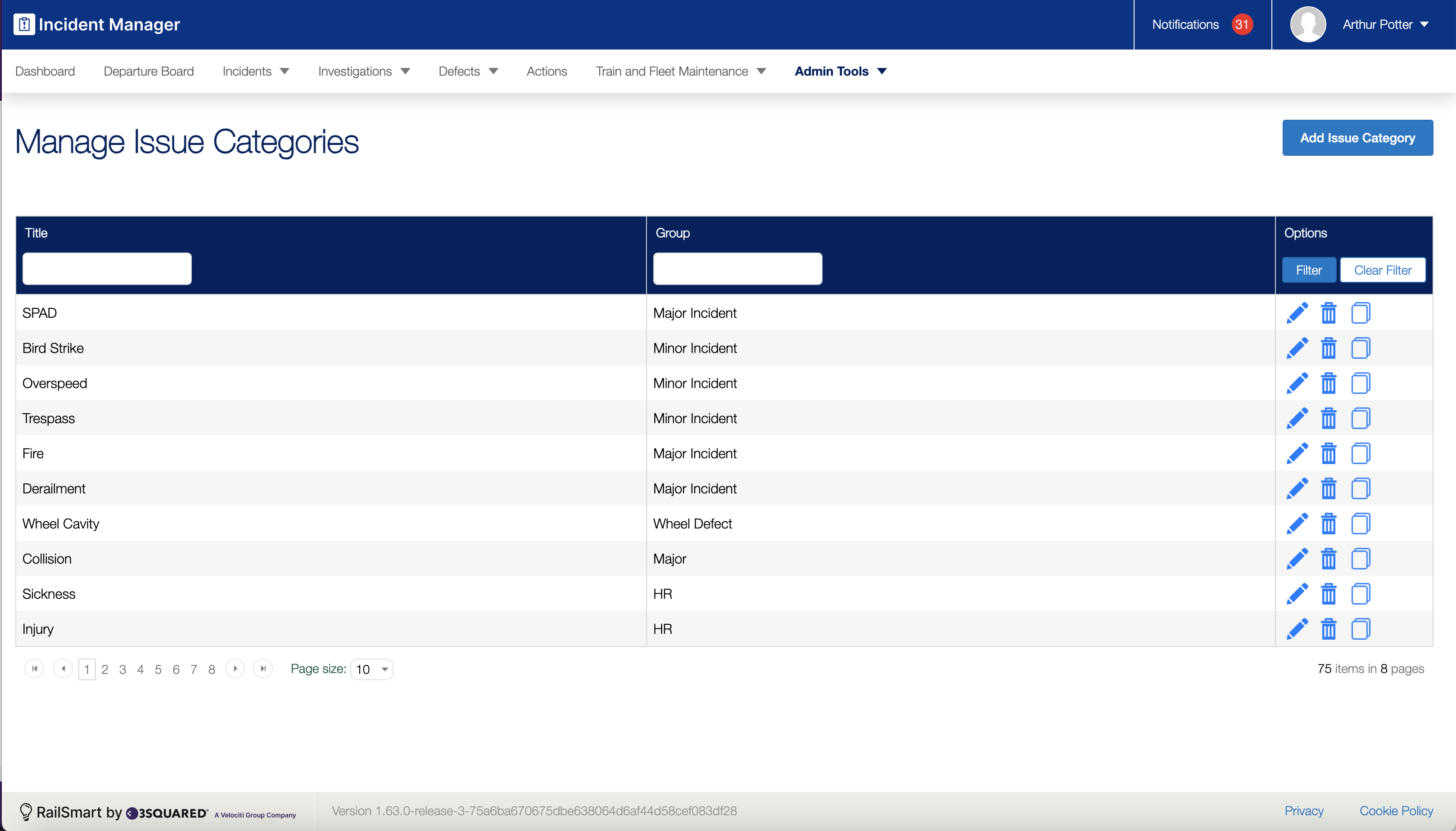Image resolution: width=1456 pixels, height=831 pixels.
Task: Open the Actions page
Action: (x=547, y=71)
